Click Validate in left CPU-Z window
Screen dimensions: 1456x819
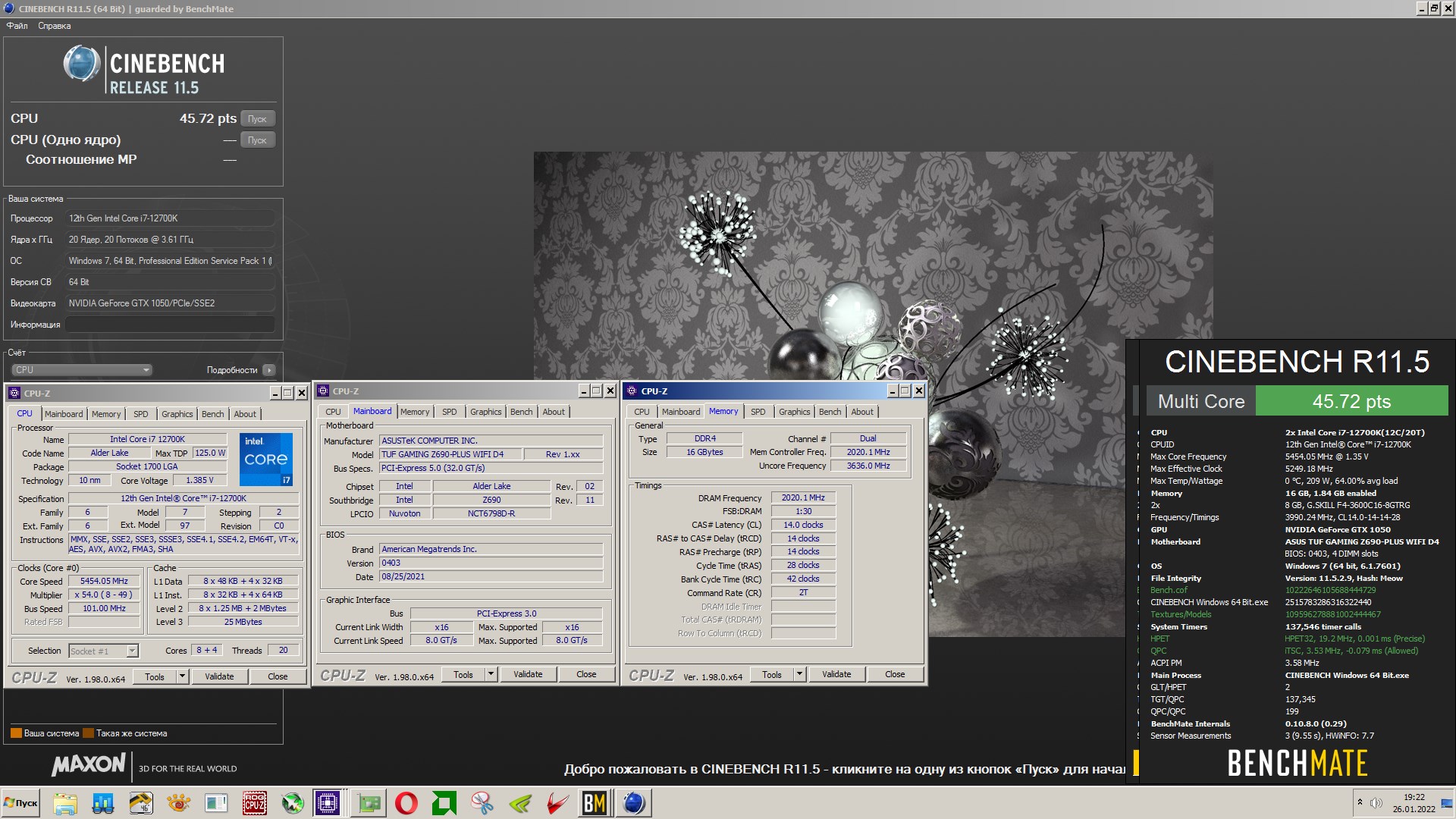click(x=219, y=677)
